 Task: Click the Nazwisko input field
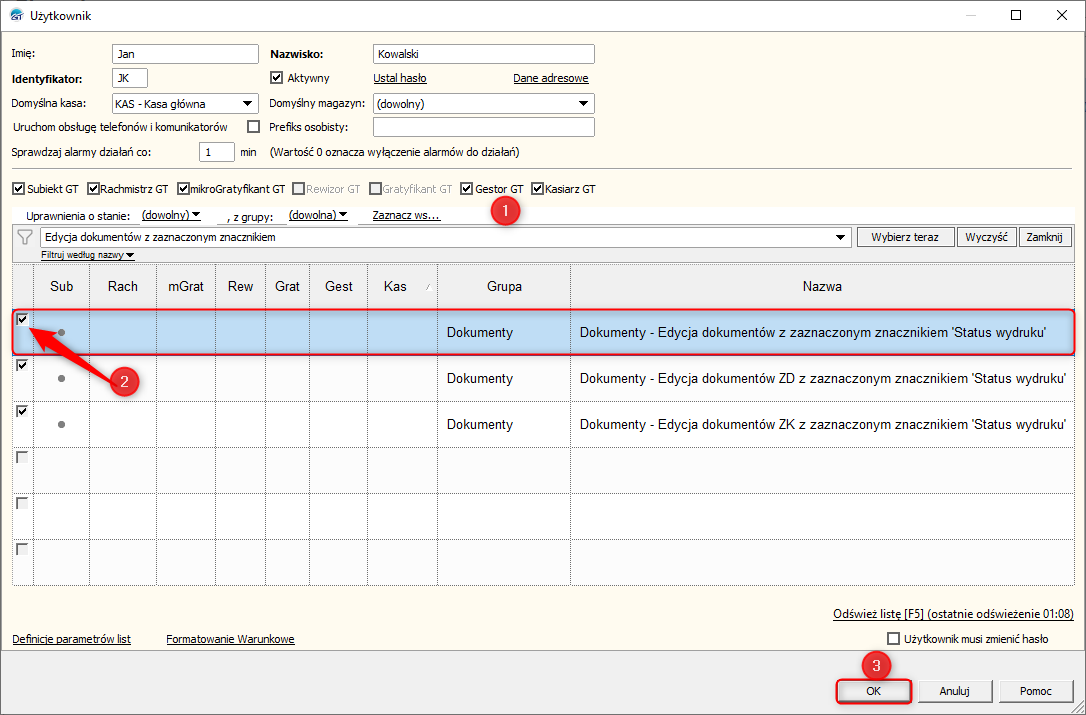(x=483, y=54)
